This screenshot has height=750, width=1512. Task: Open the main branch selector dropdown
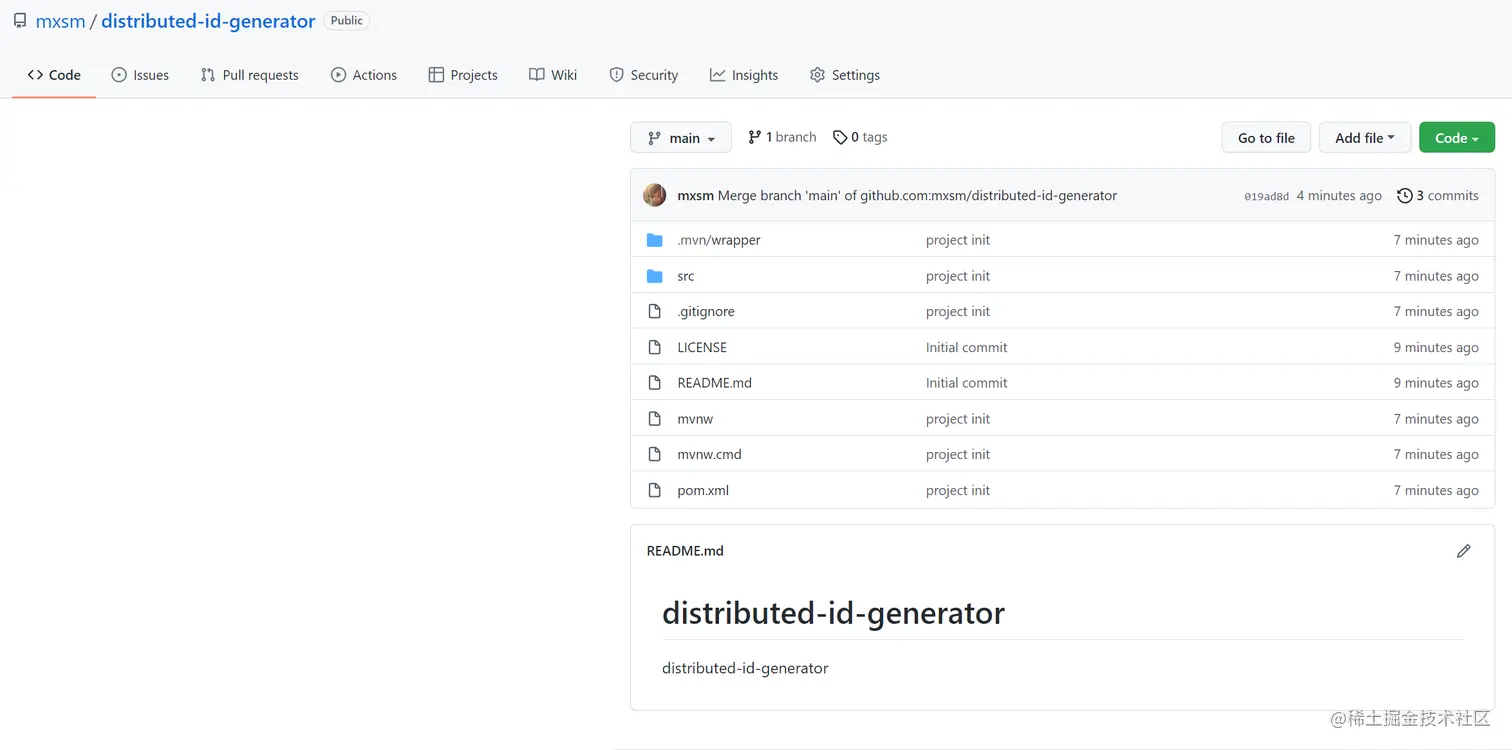click(681, 138)
